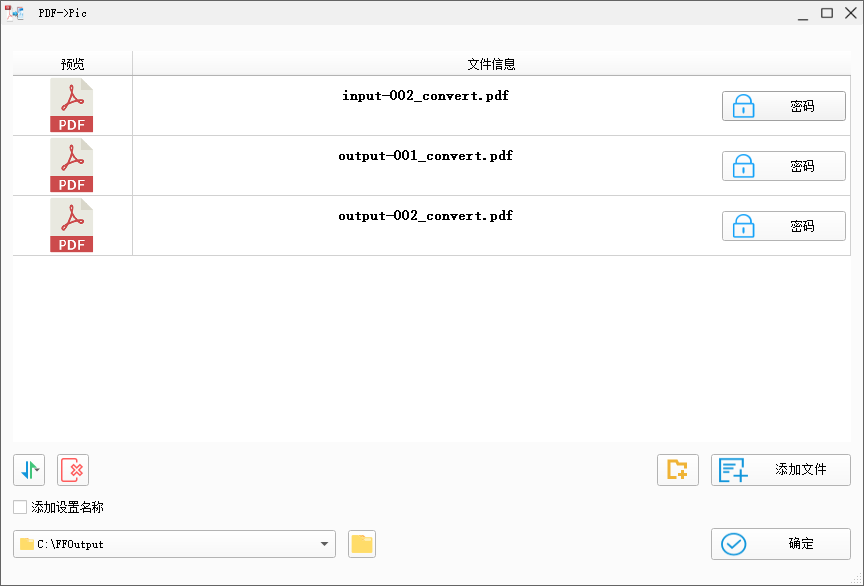Add a folder using the folder-plus icon
The image size is (864, 586).
pos(677,469)
